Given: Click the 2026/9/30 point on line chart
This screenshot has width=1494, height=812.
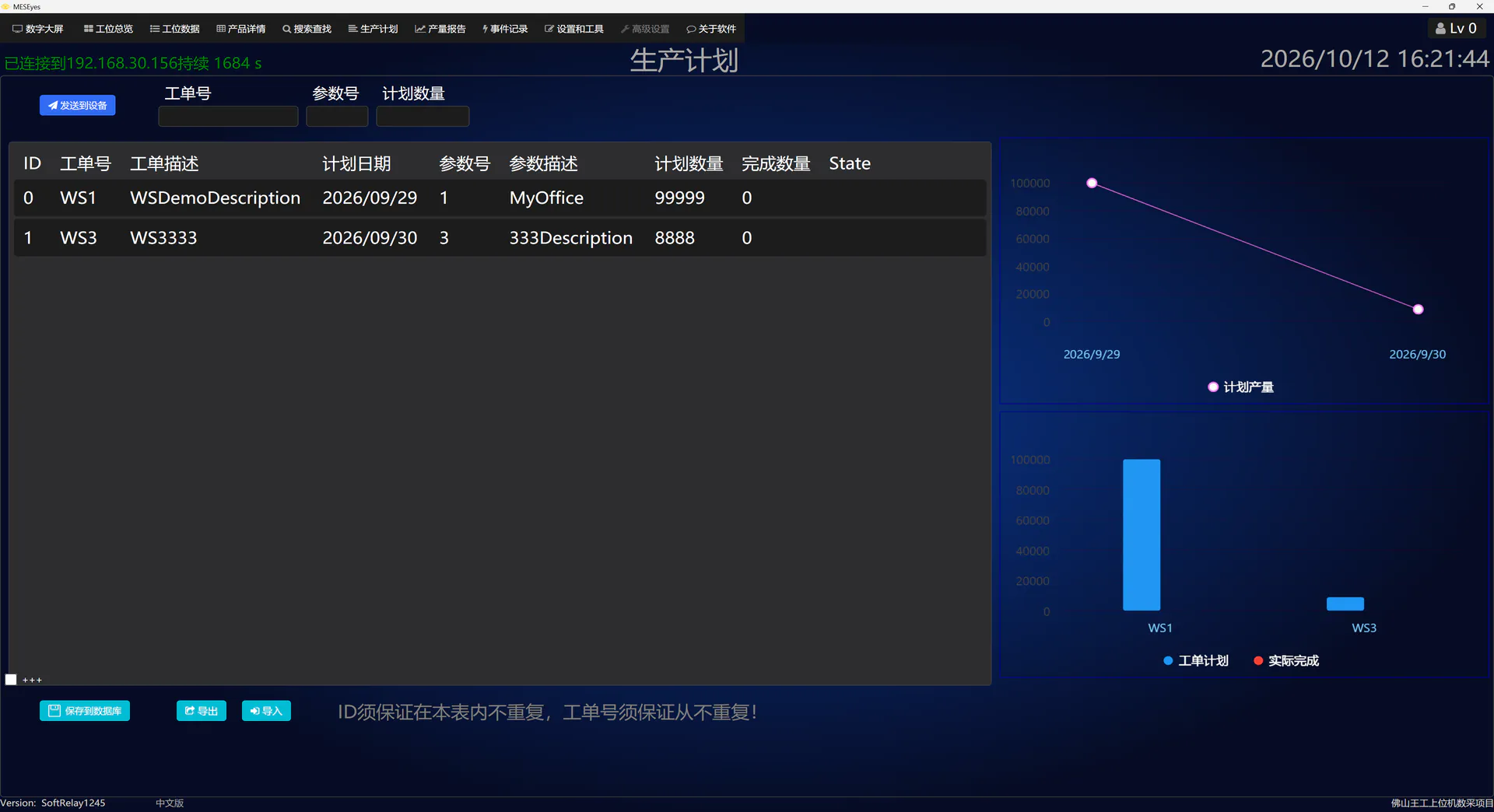Looking at the screenshot, I should (x=1418, y=310).
